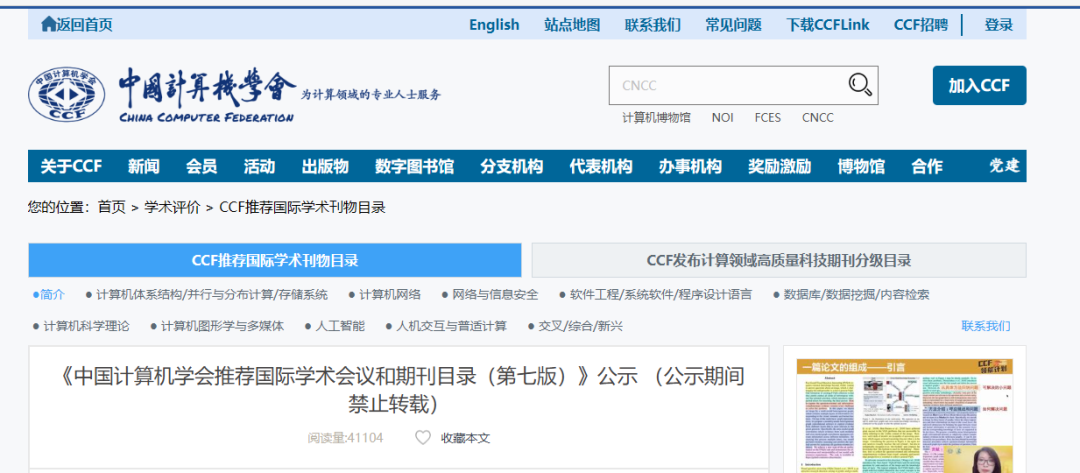
Task: Click 学术评价 in the breadcrumb
Action: point(172,207)
